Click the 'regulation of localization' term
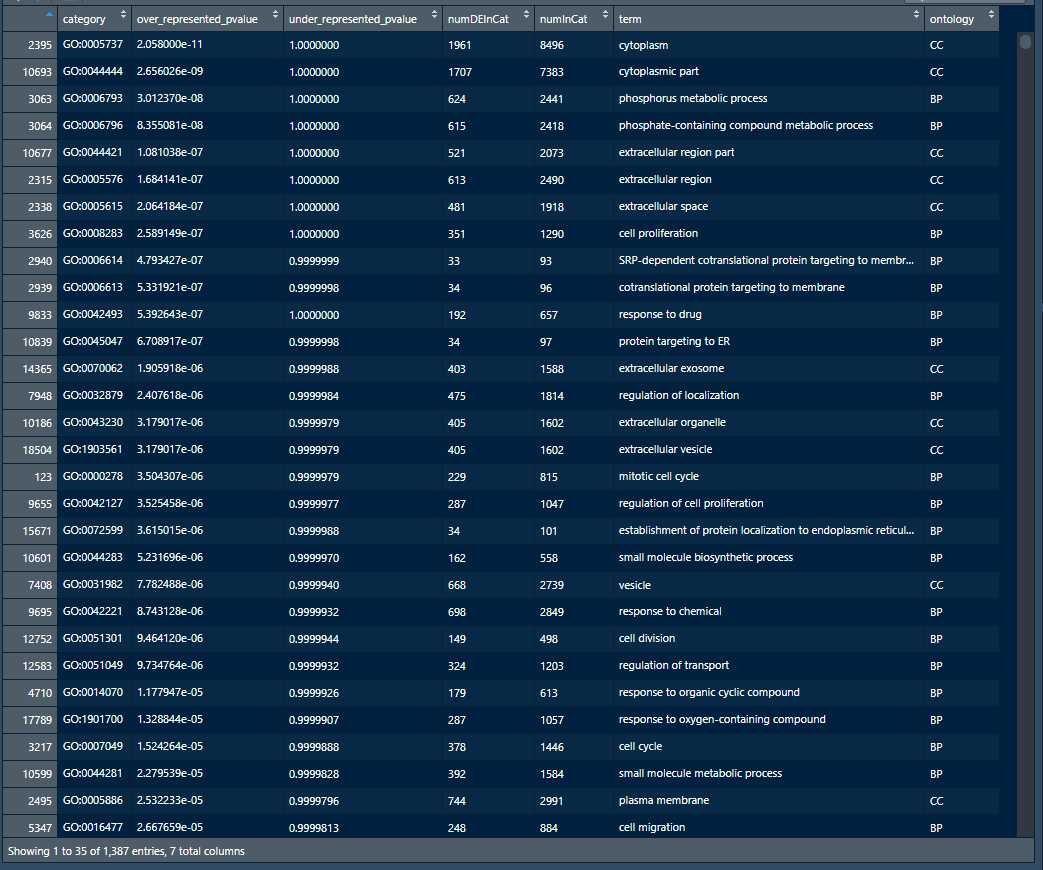The image size is (1043, 870). [678, 395]
